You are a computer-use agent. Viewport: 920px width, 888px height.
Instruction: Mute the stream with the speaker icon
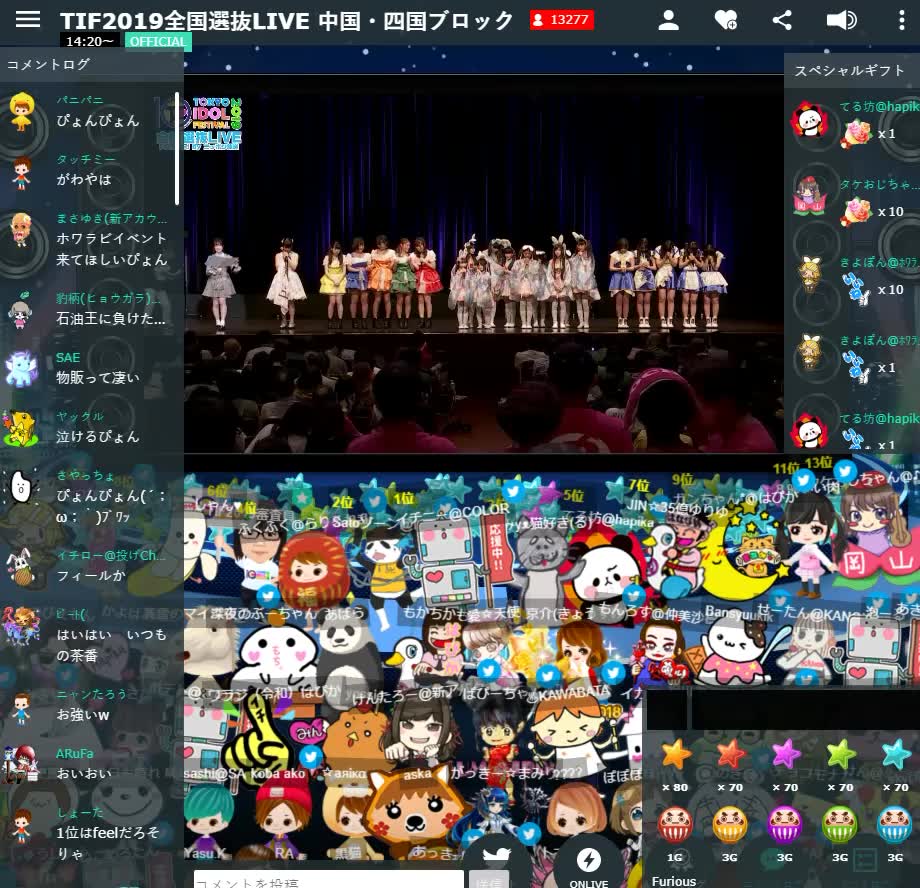click(x=843, y=20)
